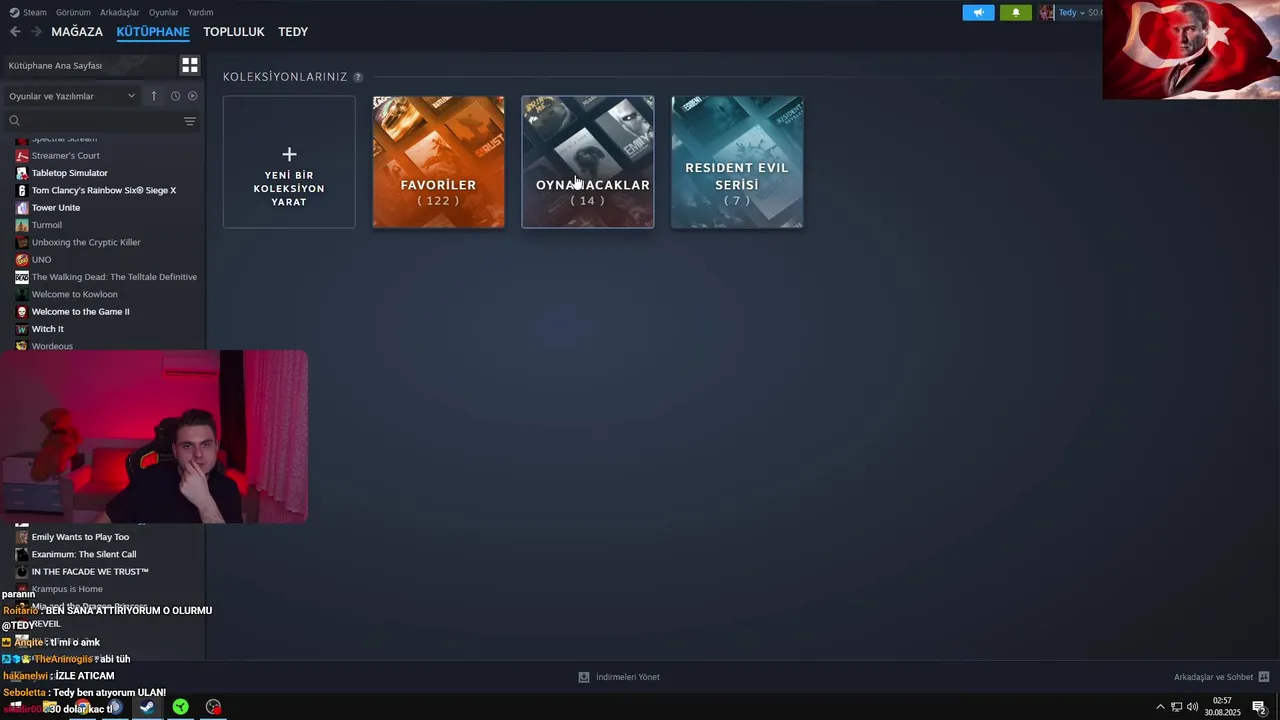Click the sort ascending arrow icon
The height and width of the screenshot is (720, 1280).
(153, 96)
